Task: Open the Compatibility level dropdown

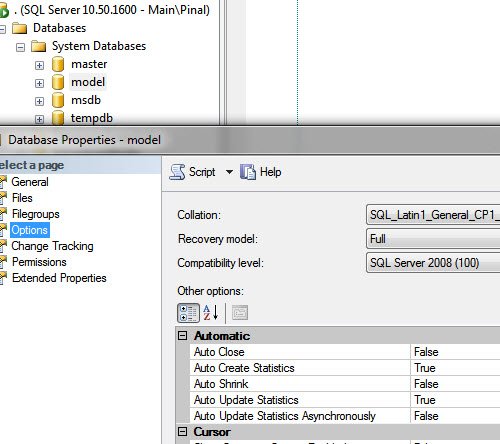Action: coord(433,263)
